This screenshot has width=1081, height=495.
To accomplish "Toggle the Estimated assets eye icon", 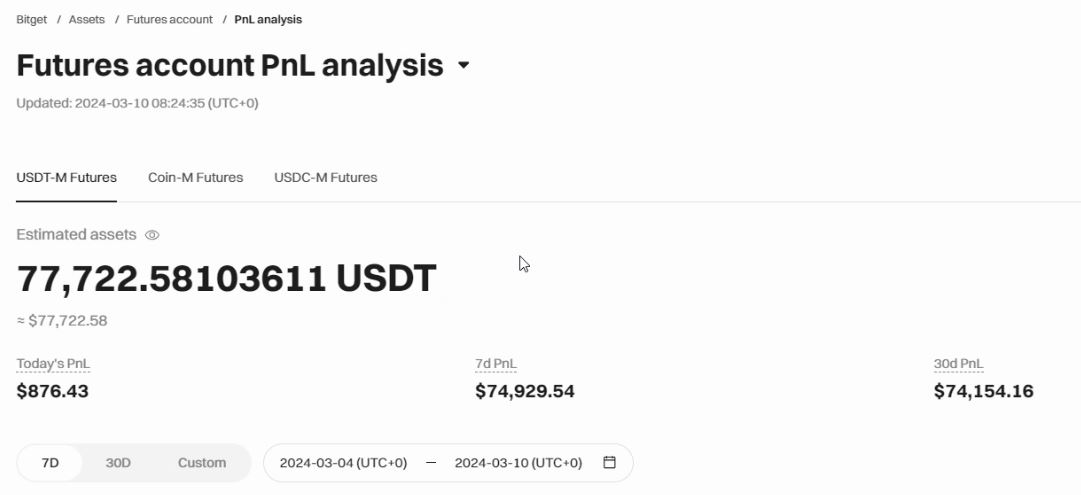I will (152, 235).
